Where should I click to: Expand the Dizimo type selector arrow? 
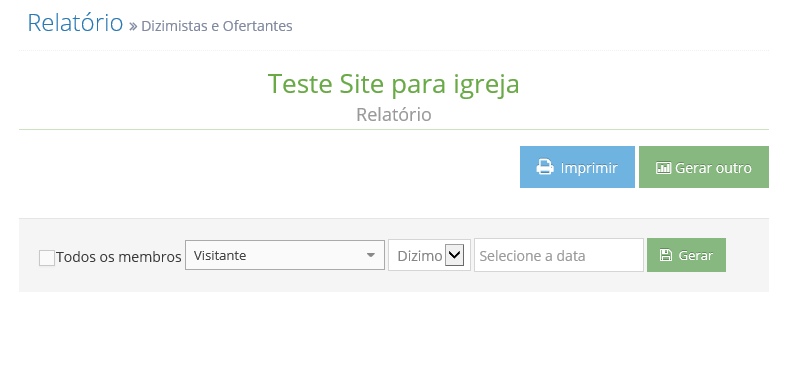(454, 255)
